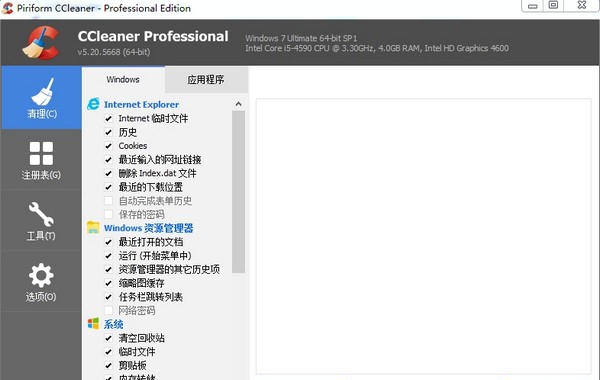Click the v5.20.5668 (64-bit) version text

click(114, 52)
